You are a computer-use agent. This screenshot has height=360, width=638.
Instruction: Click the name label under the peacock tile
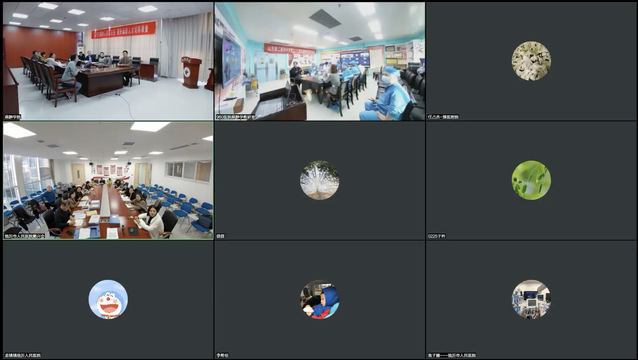(x=220, y=236)
